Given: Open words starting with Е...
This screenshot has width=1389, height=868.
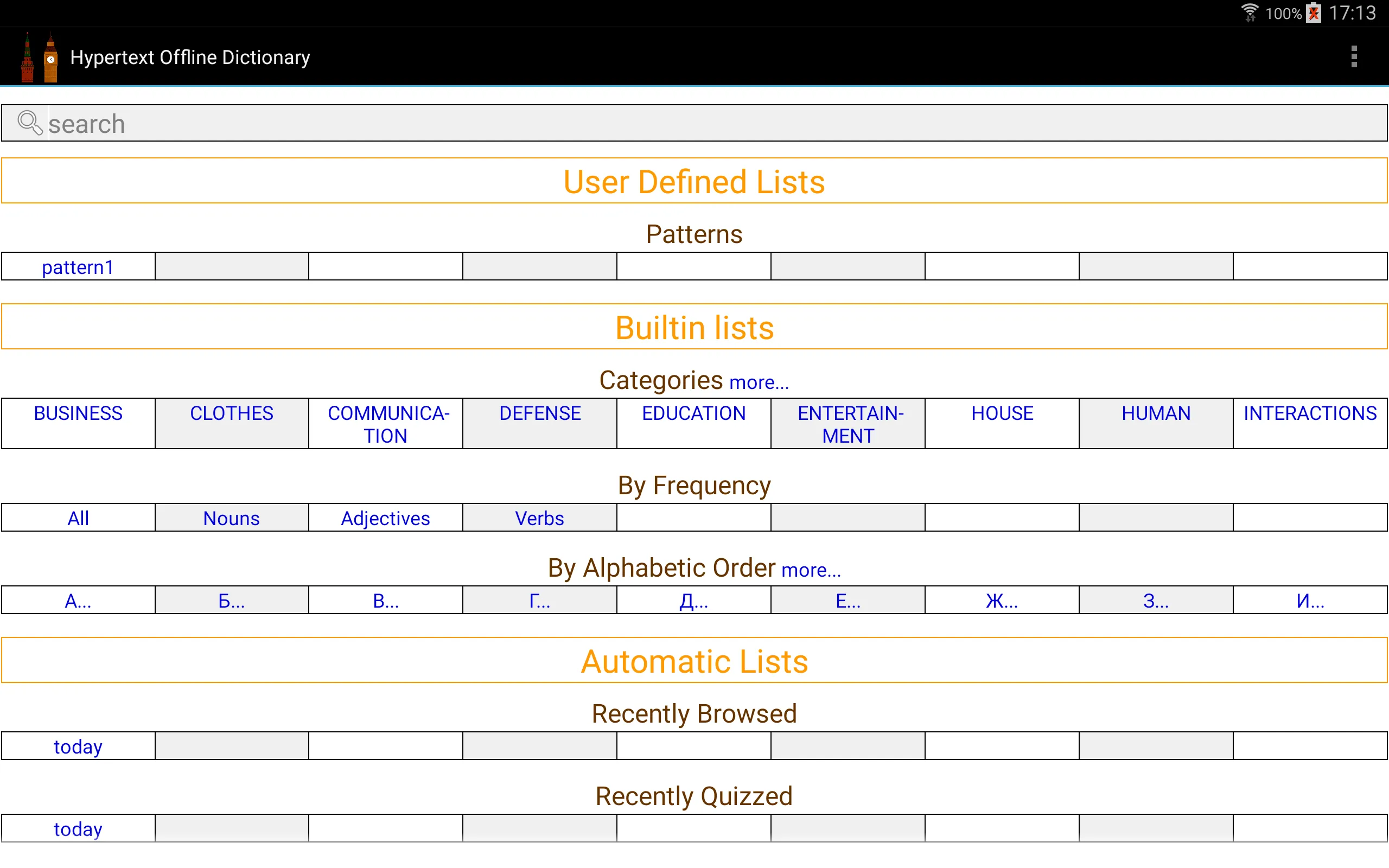Looking at the screenshot, I should 849,601.
